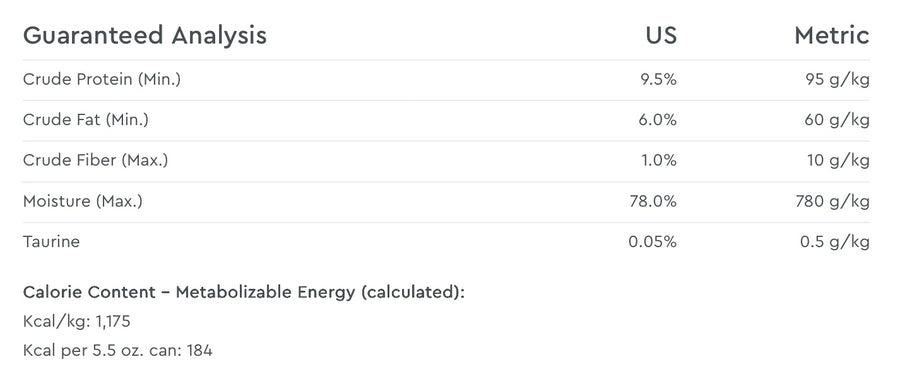Screen dimensions: 900x388
Task: Select the US column header
Action: pos(661,36)
